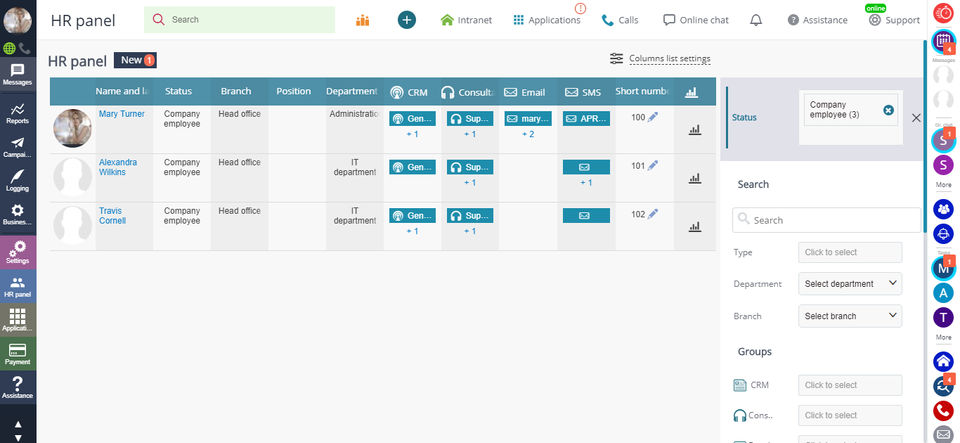The height and width of the screenshot is (443, 960).
Task: Open Mary Turner's profile photo
Action: coord(72,128)
